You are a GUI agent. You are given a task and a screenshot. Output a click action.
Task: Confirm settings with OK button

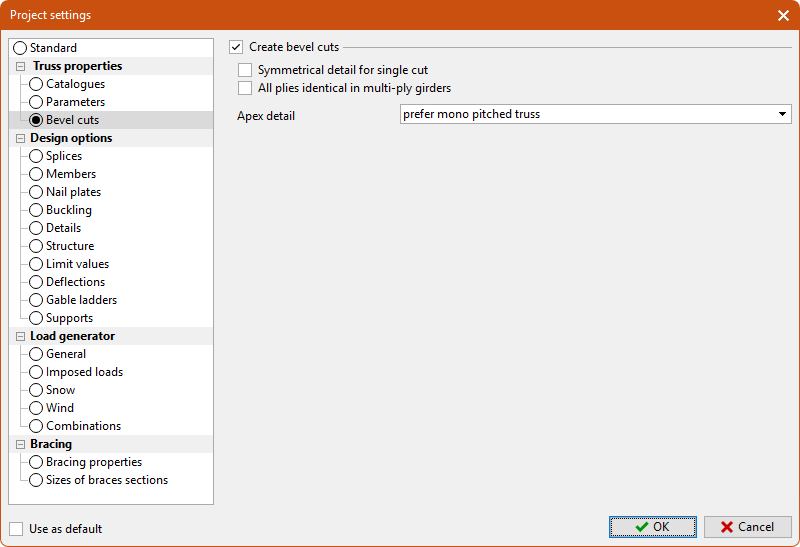(x=653, y=527)
